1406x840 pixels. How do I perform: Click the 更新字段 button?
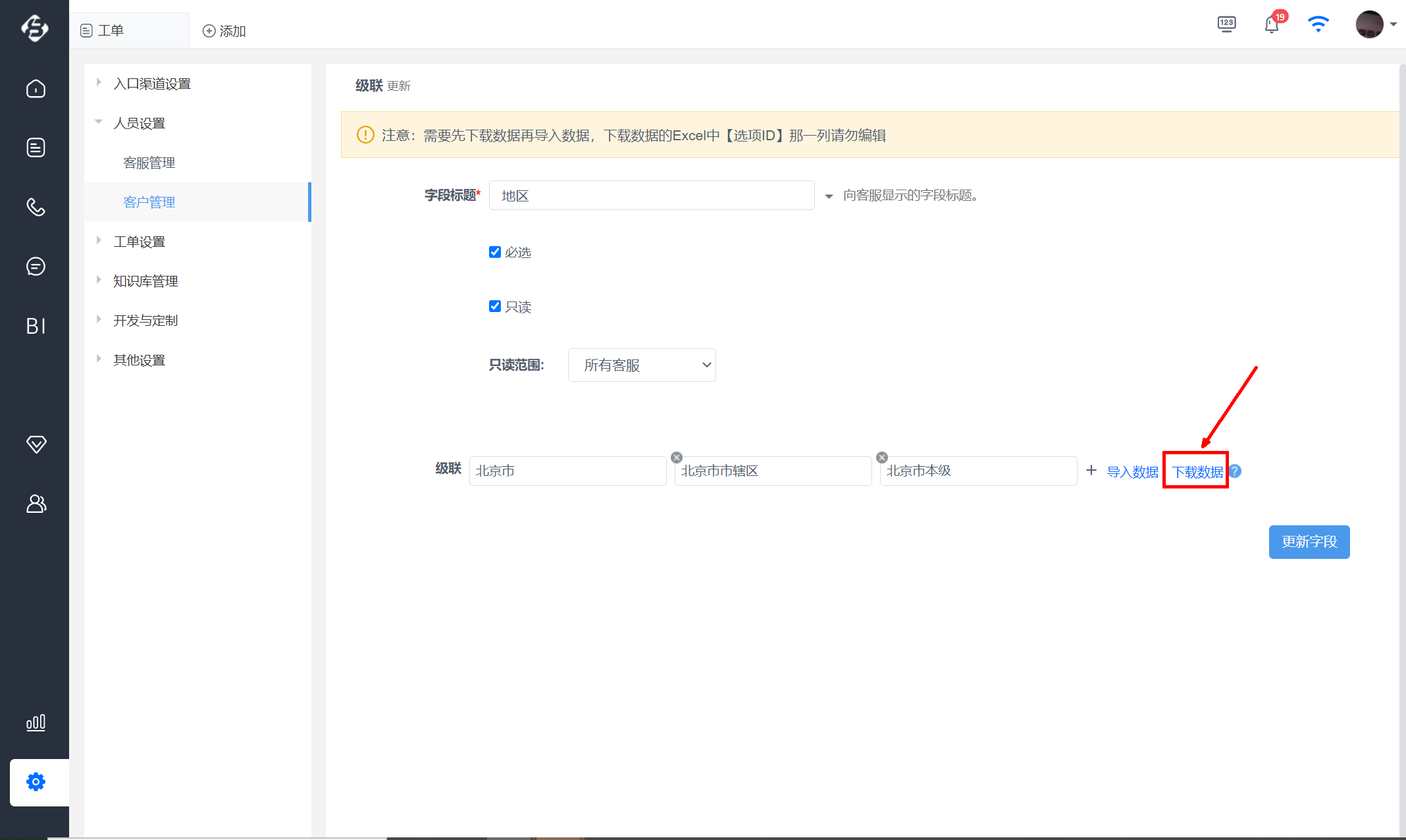1309,542
